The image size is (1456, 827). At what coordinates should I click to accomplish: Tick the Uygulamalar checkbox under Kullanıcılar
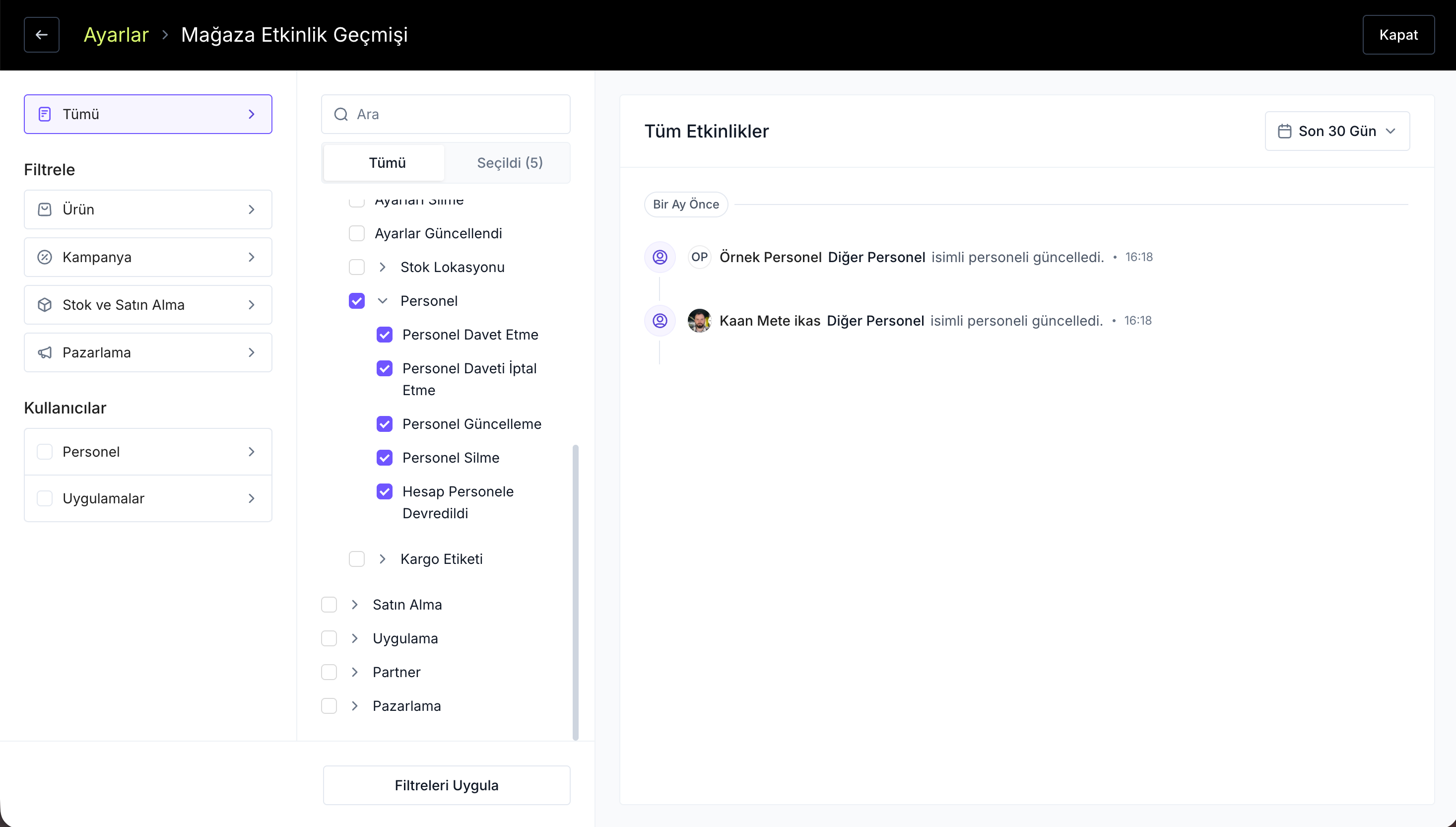point(45,499)
